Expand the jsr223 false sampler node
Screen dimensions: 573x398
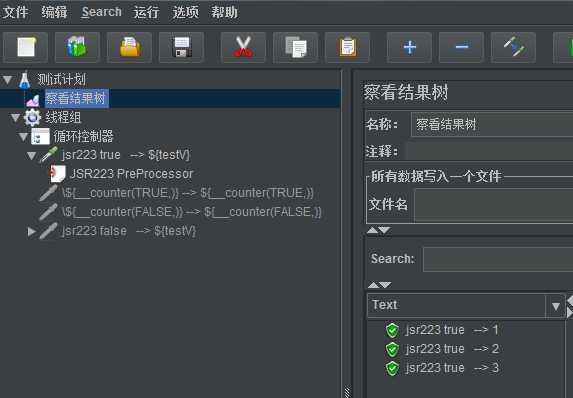coord(32,231)
